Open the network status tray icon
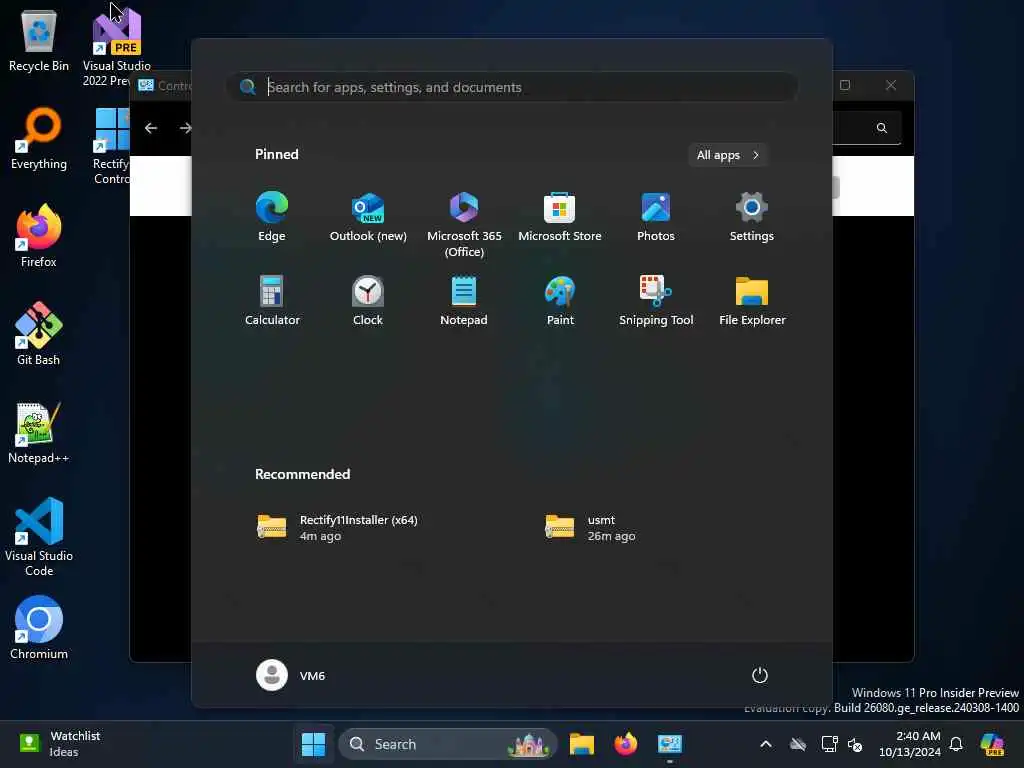1024x768 pixels. (829, 744)
